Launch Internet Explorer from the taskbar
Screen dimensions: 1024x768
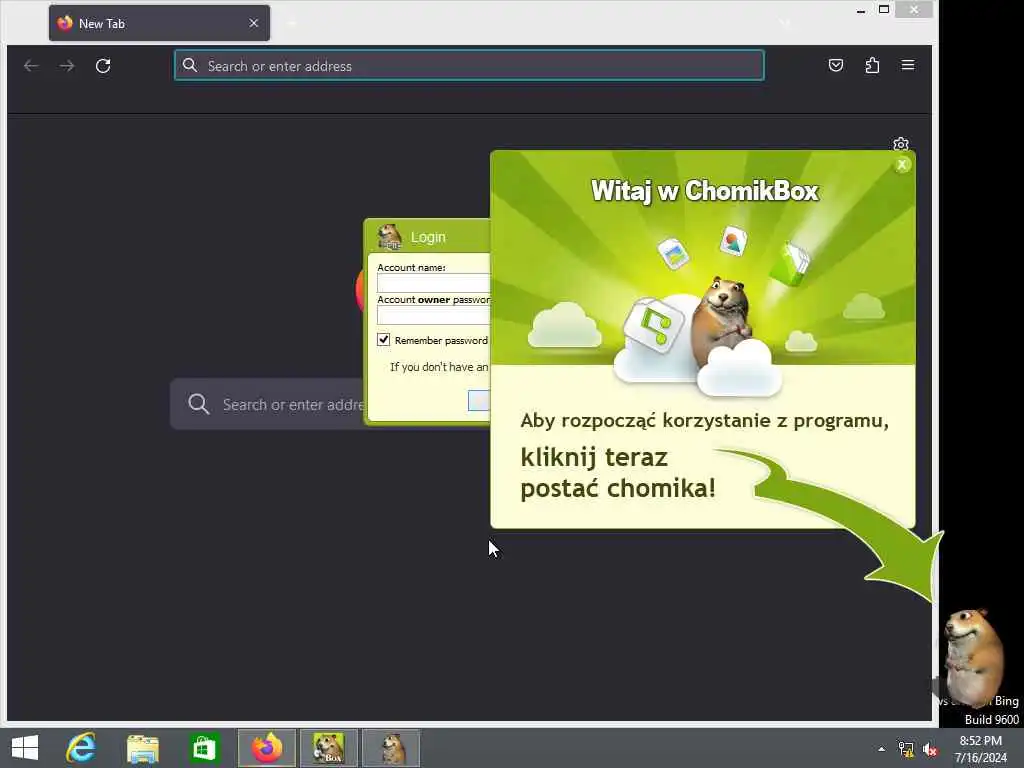pyautogui.click(x=81, y=748)
